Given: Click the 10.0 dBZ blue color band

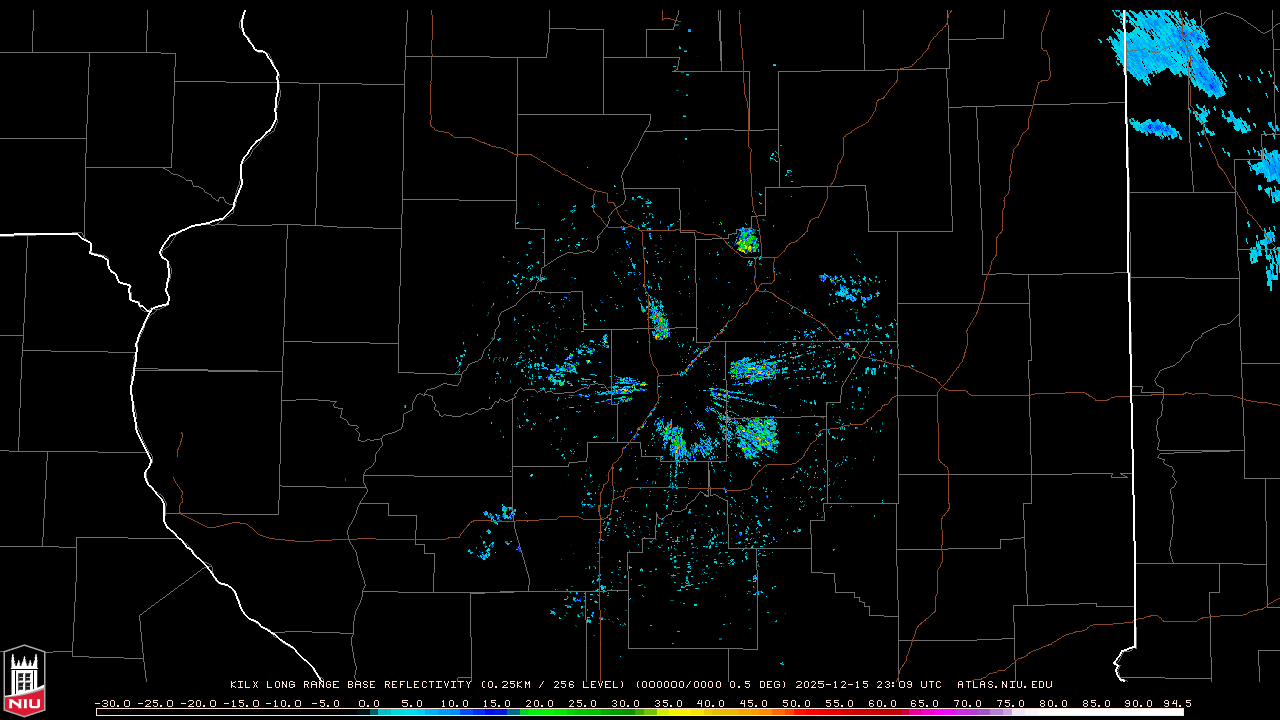Looking at the screenshot, I should 455,712.
